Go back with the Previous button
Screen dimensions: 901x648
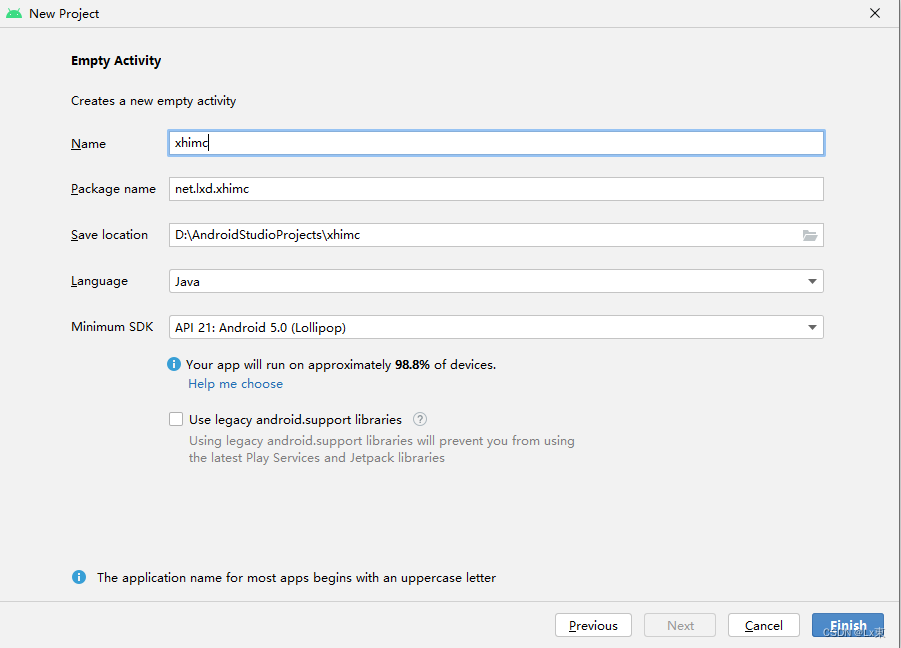593,625
